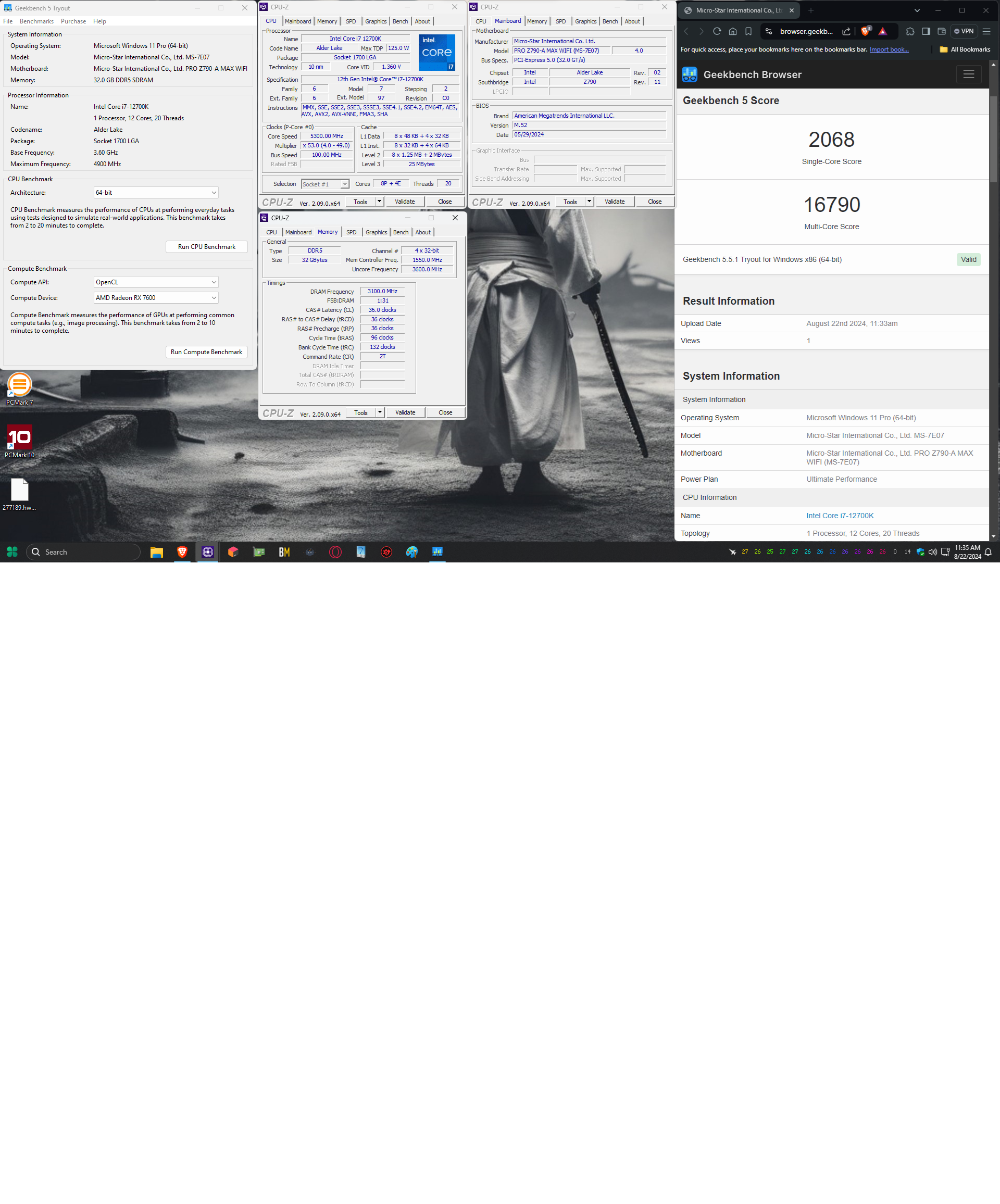Open Tools dropdown arrow in CPU-Z Memory window

click(x=380, y=412)
